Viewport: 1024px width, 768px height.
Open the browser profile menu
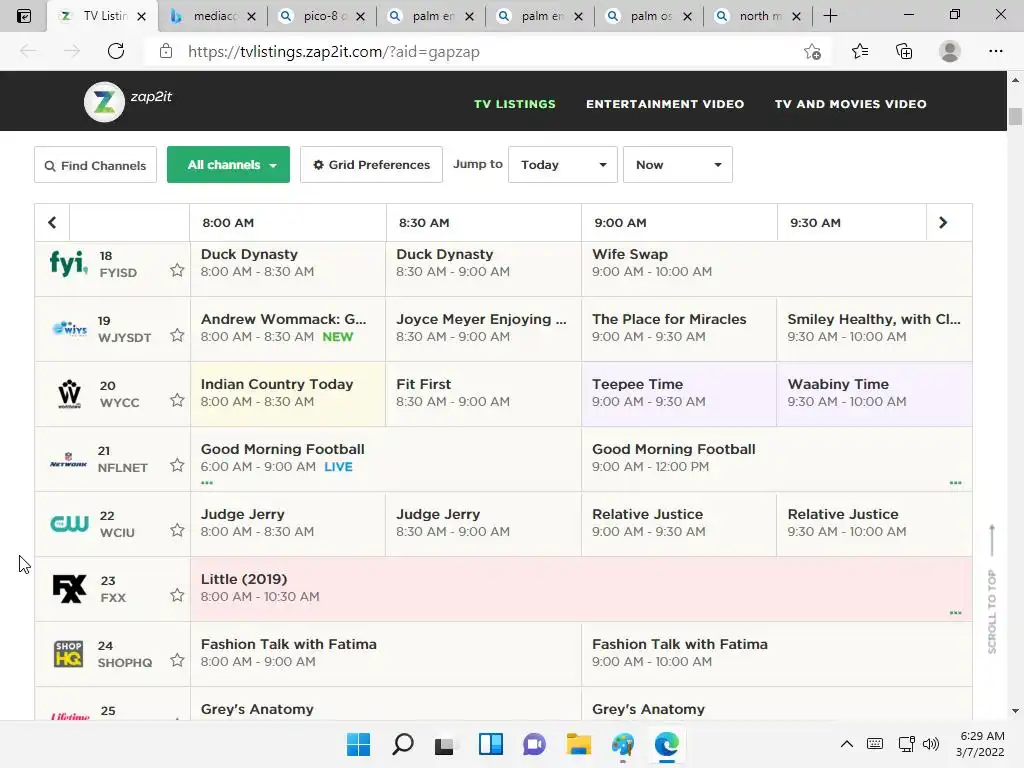click(x=950, y=52)
